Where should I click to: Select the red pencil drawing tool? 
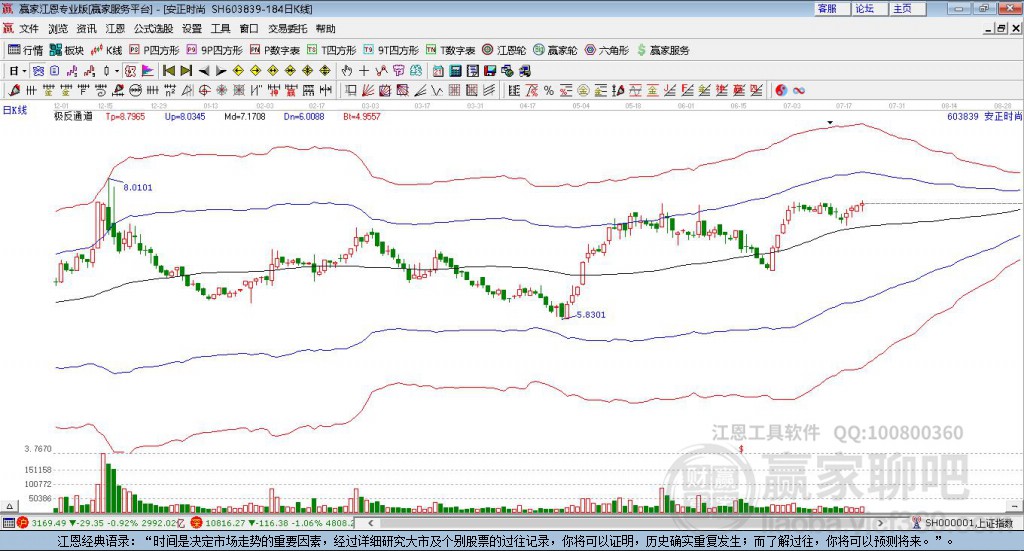click(14, 90)
